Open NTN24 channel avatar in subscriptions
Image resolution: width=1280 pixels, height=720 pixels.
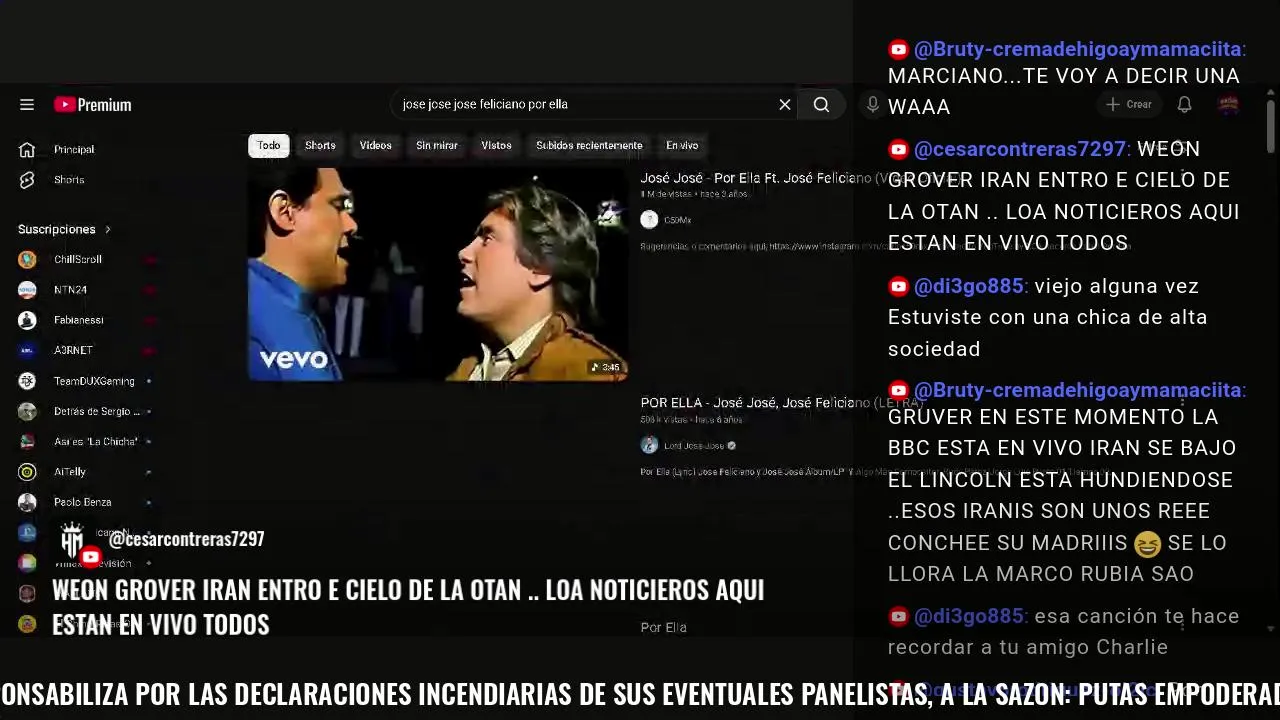click(27, 290)
